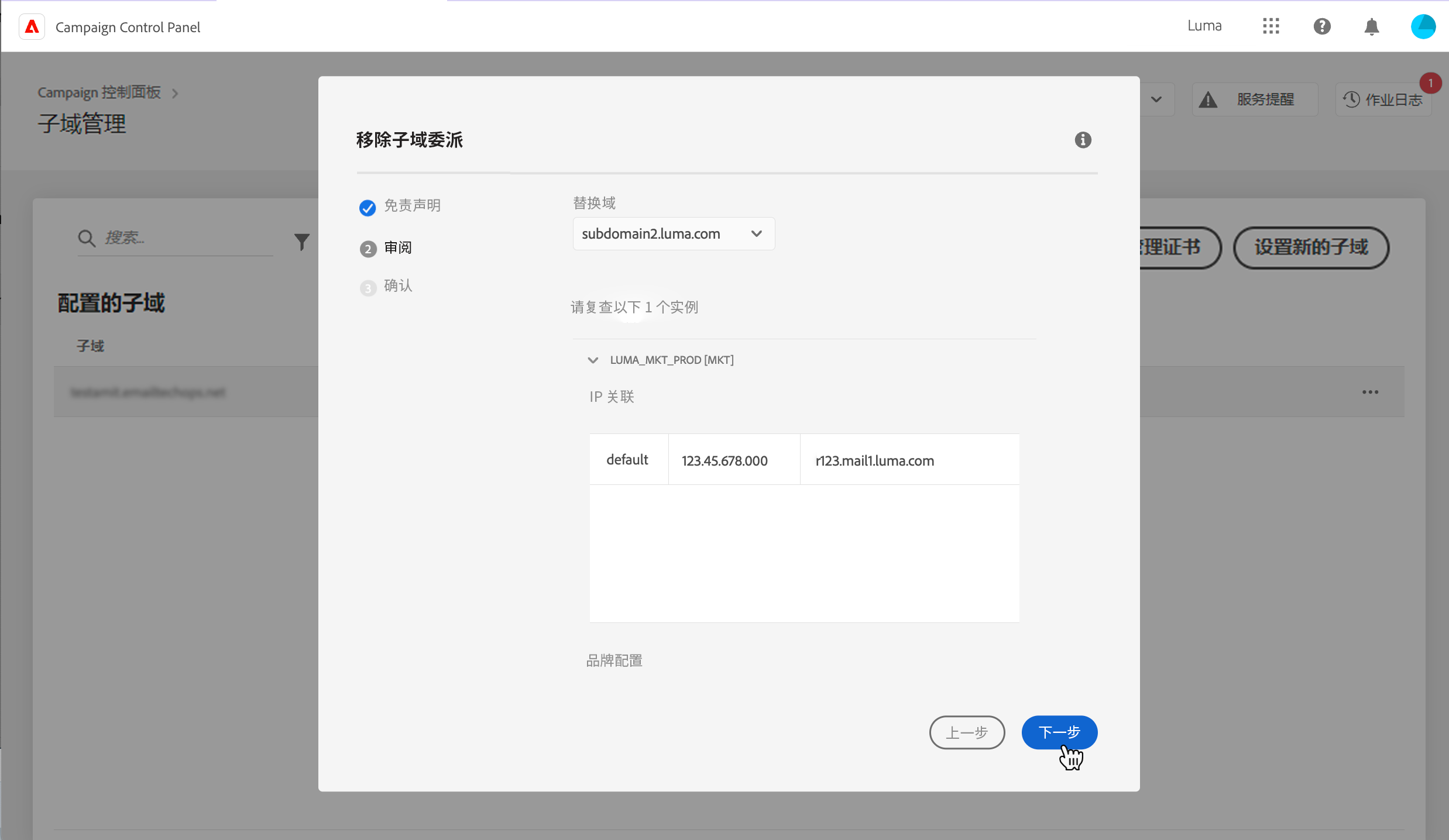Click the info icon in dialog header
This screenshot has width=1449, height=840.
1083,140
